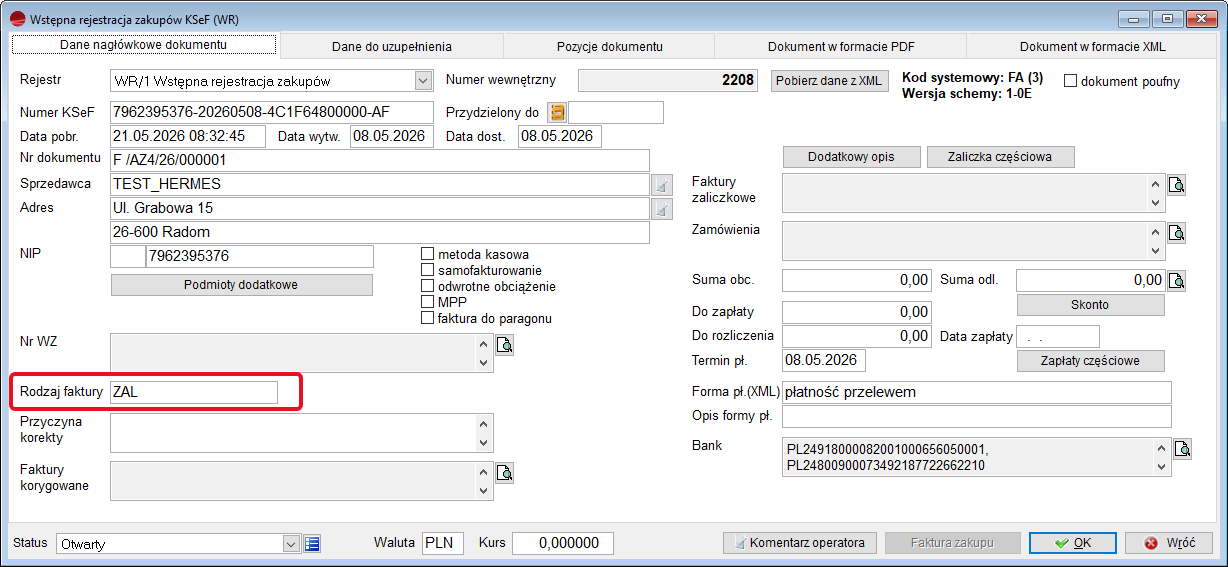Click into the Numer KSeF field

point(272,112)
